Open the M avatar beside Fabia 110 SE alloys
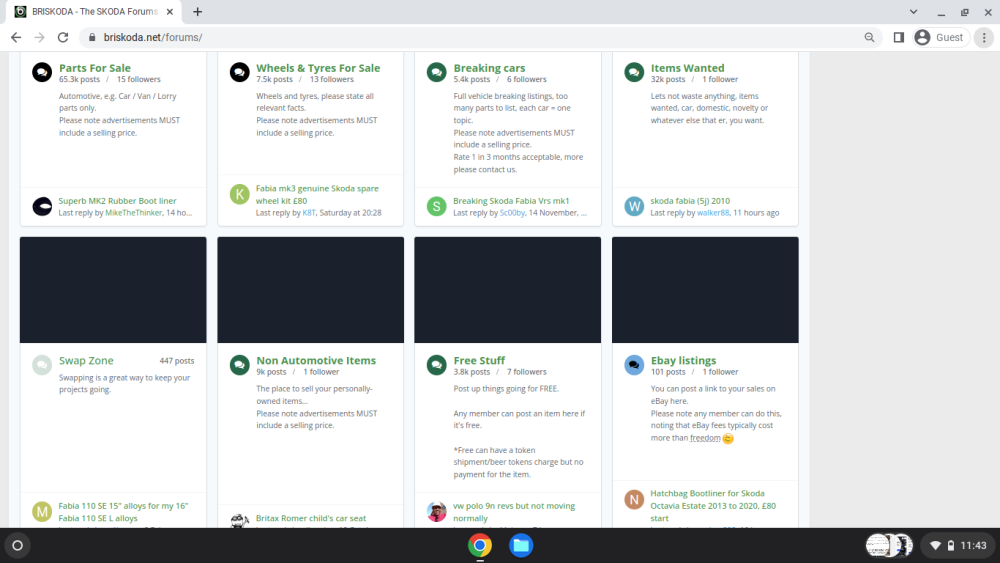The height and width of the screenshot is (563, 1000). coord(42,511)
